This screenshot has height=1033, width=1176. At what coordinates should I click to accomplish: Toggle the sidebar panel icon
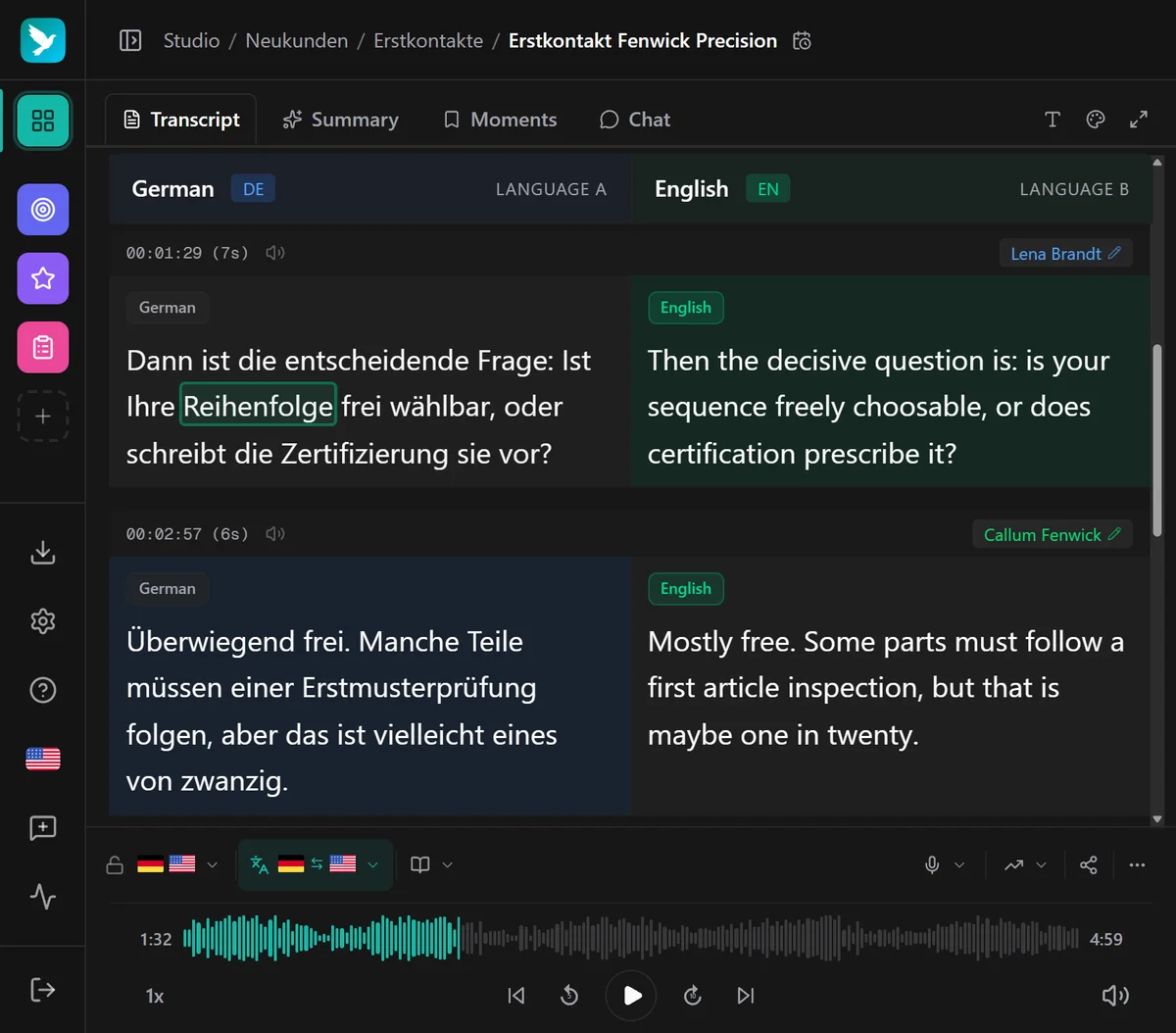tap(130, 40)
